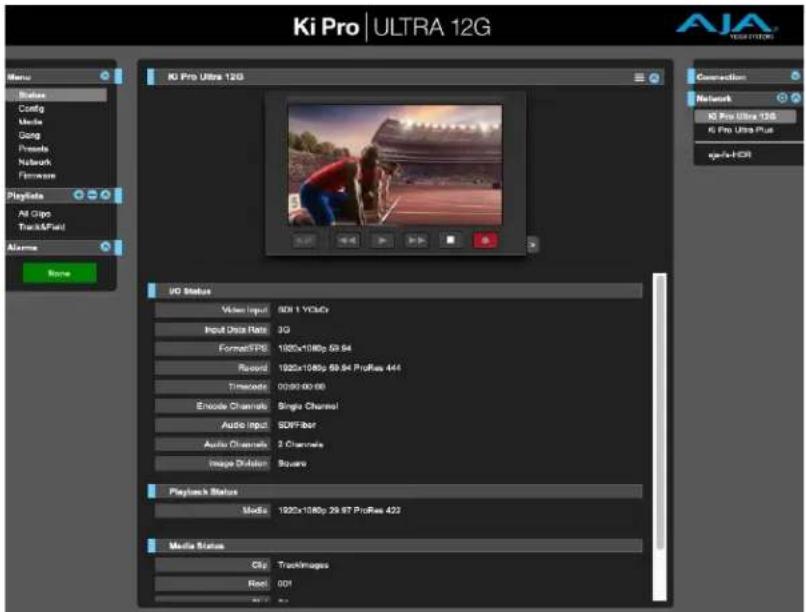Click the Media Status section header
Viewport: 806px width, 612px height.
tap(395, 545)
